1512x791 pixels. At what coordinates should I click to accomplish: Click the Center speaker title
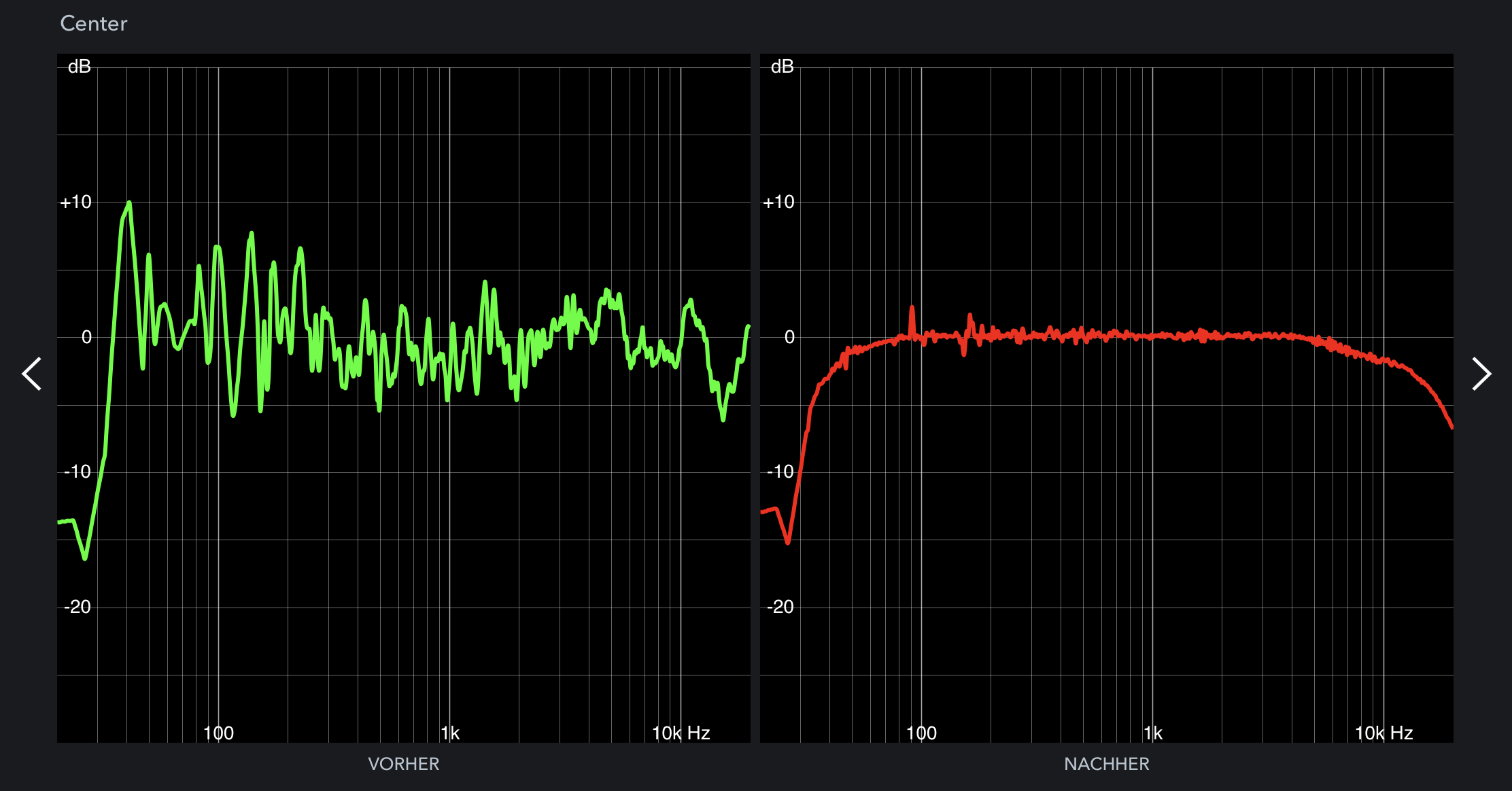click(94, 24)
